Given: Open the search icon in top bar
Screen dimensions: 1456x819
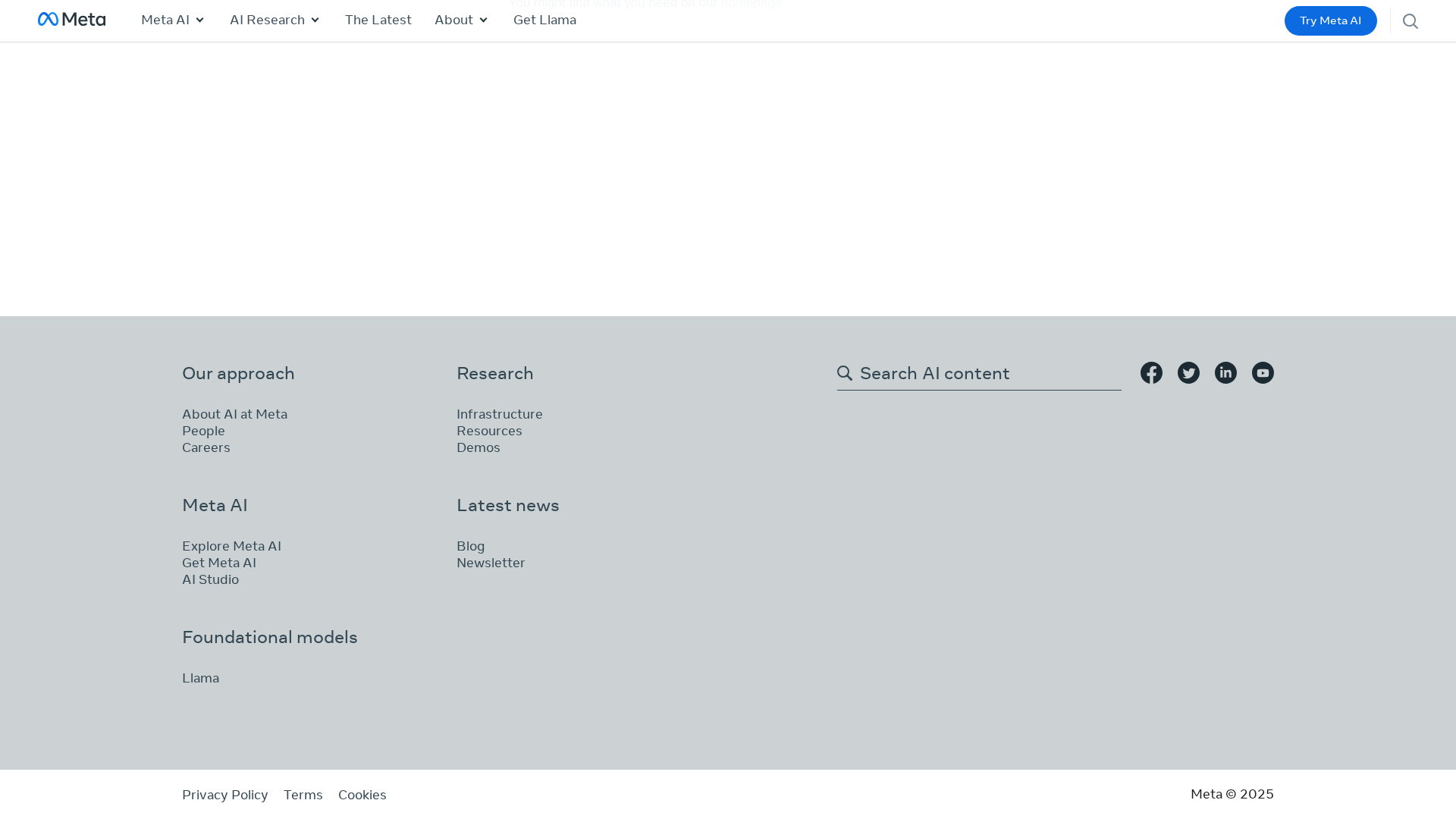Looking at the screenshot, I should pyautogui.click(x=1410, y=21).
